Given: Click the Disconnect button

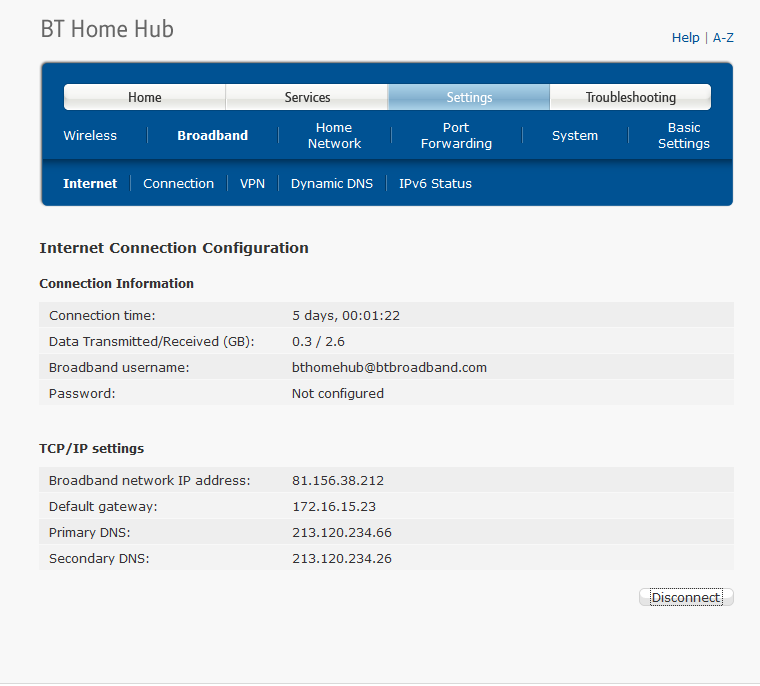Looking at the screenshot, I should pyautogui.click(x=686, y=597).
